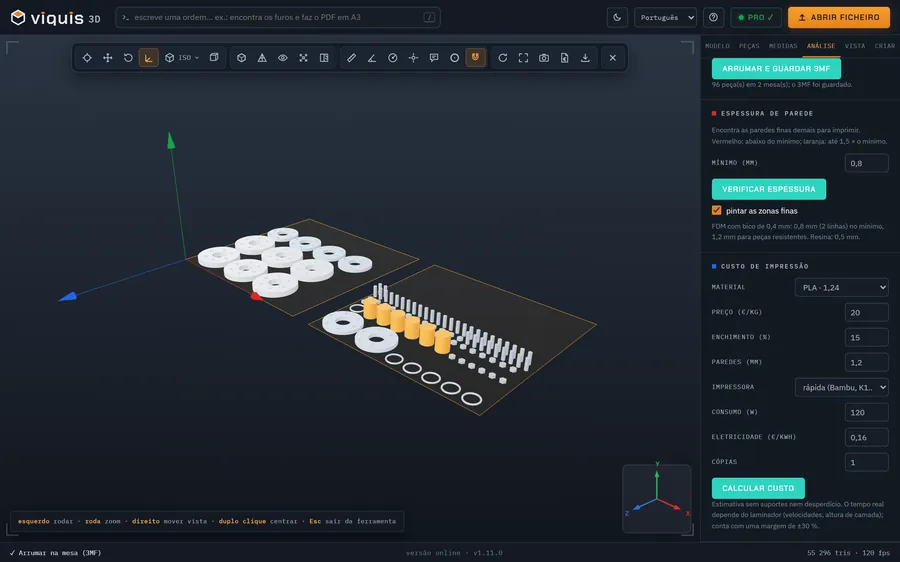Open the MATERIAL PLA dropdown
900x562 pixels.
[x=841, y=287]
